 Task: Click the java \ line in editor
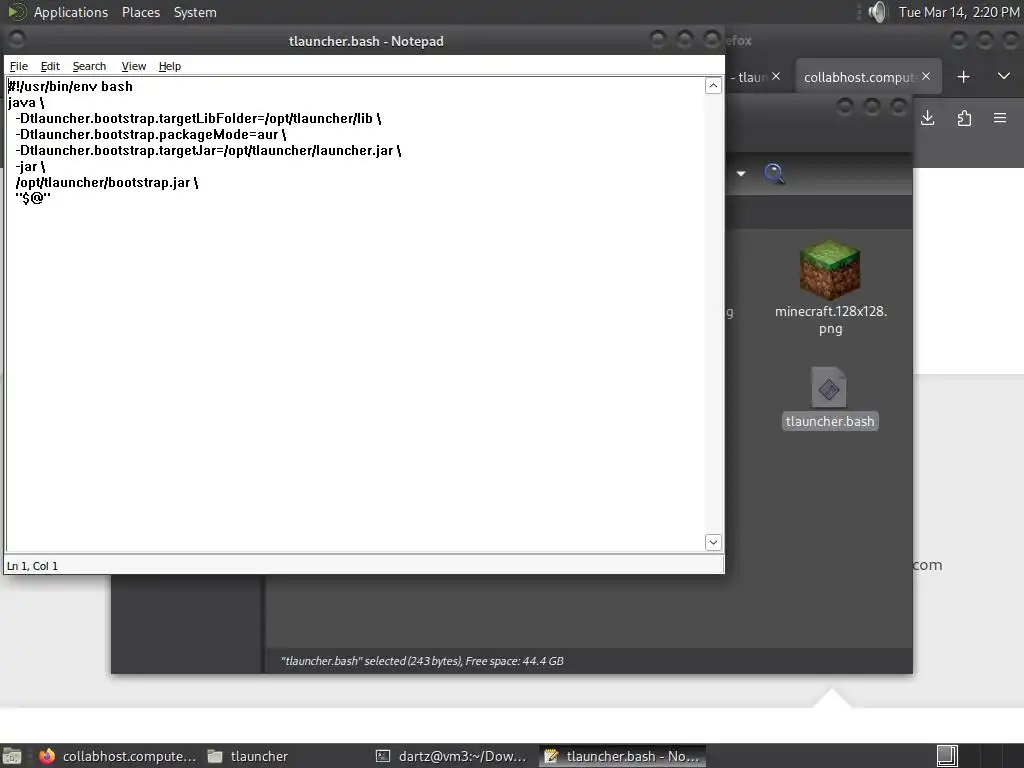pyautogui.click(x=26, y=103)
